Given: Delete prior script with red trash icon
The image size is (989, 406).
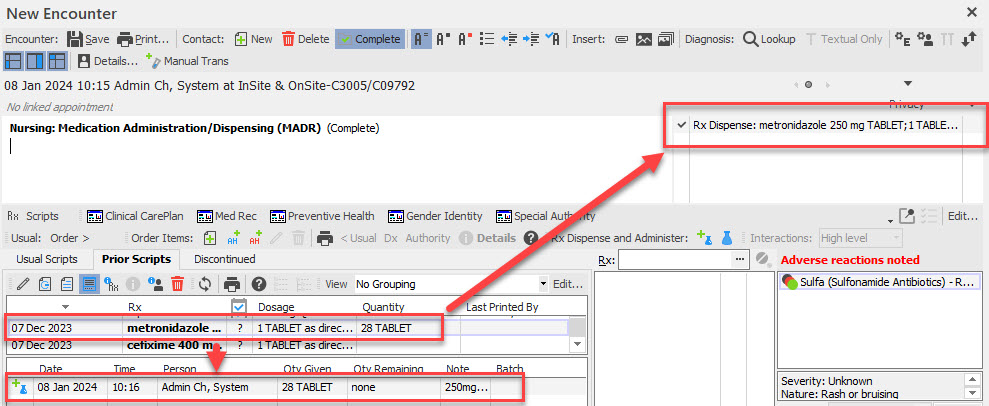Looking at the screenshot, I should (177, 284).
